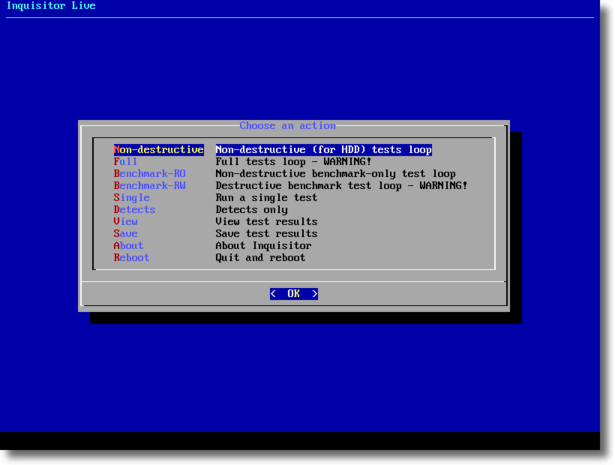Click 'Quit and reboot' description text

(x=260, y=258)
